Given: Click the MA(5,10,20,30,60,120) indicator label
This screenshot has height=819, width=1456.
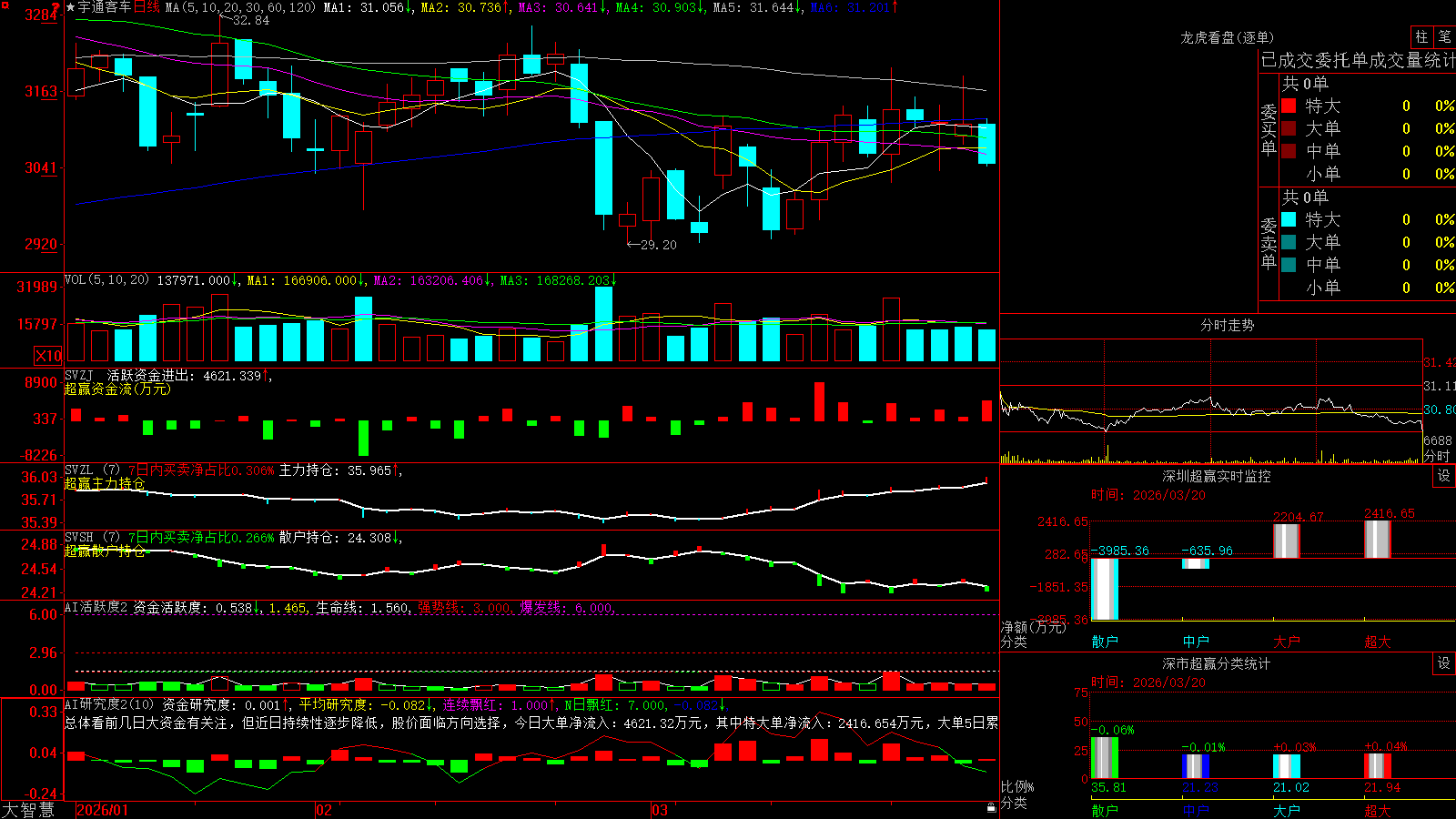Looking at the screenshot, I should pos(240,7).
